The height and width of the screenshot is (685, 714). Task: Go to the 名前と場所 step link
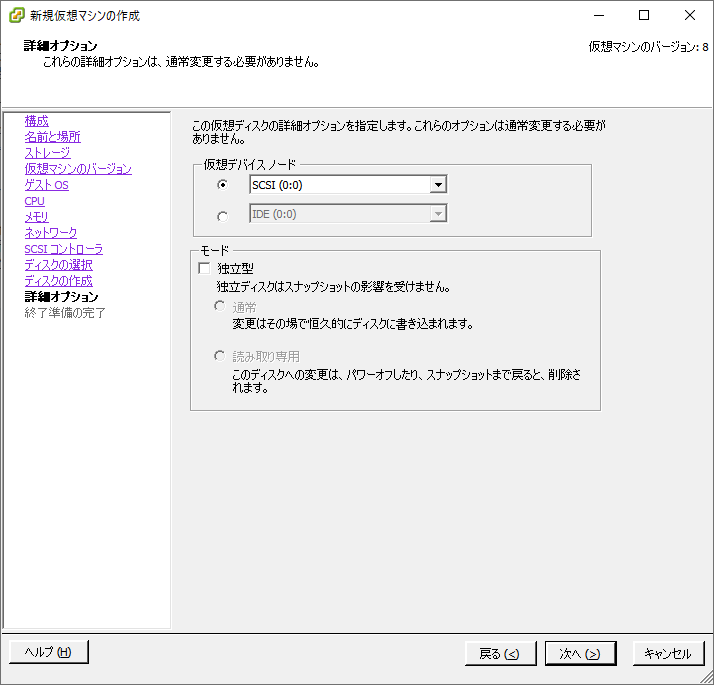coord(52,137)
